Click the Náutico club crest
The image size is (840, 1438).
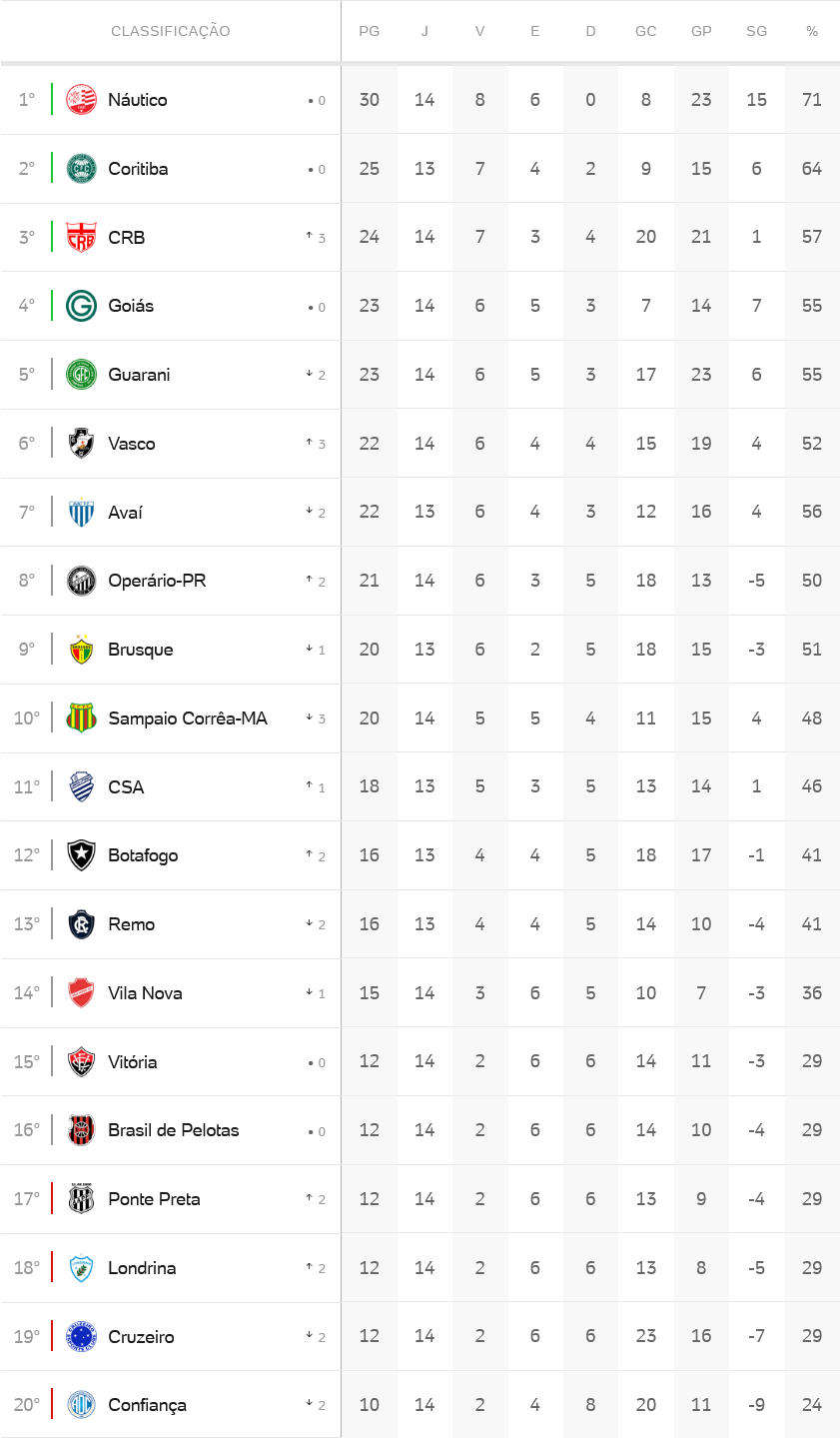[81, 100]
